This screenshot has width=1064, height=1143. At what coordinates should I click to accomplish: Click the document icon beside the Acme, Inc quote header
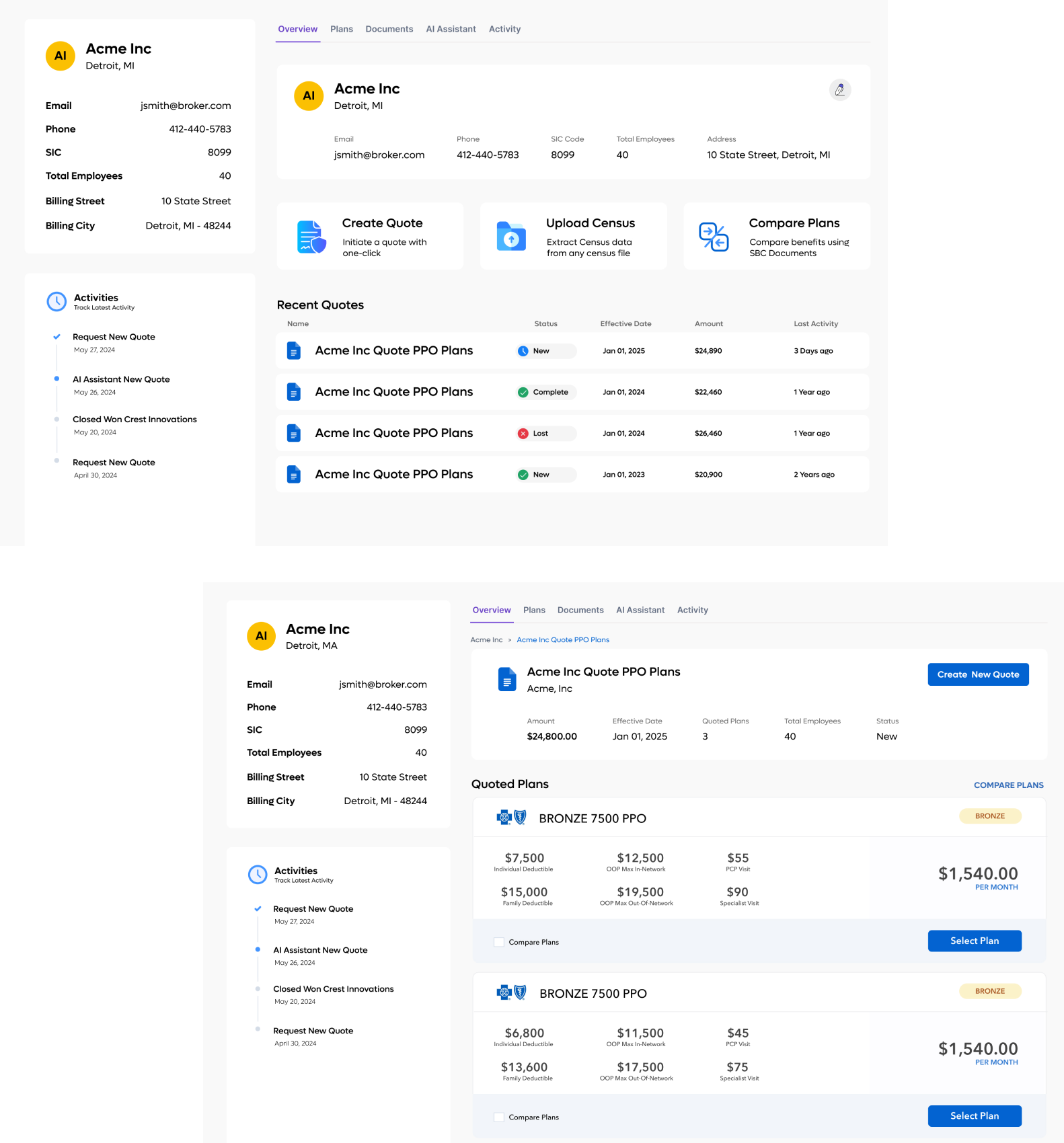pos(507,679)
